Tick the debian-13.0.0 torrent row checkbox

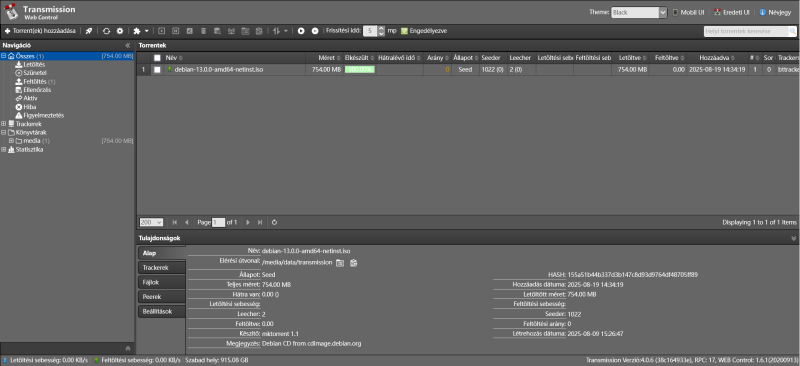[x=157, y=69]
